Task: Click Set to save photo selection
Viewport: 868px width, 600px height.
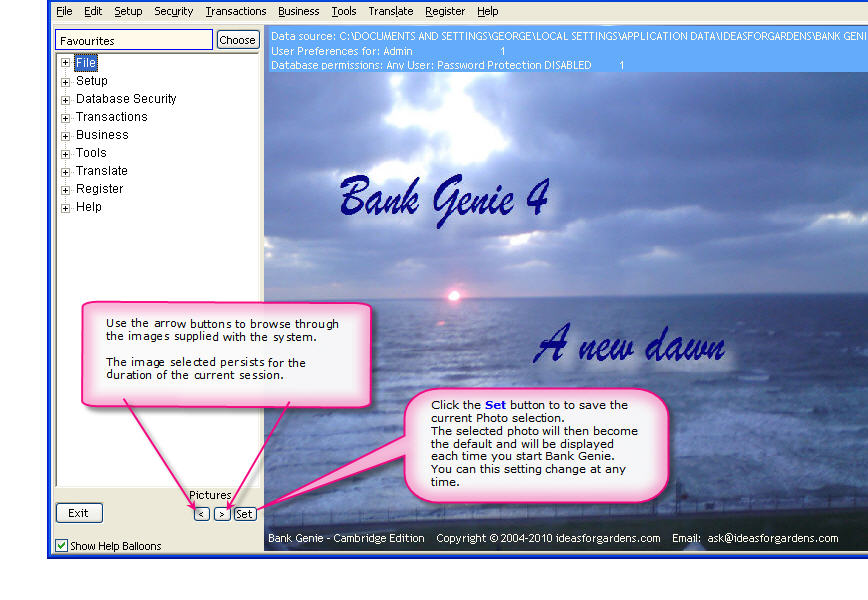Action: point(245,514)
